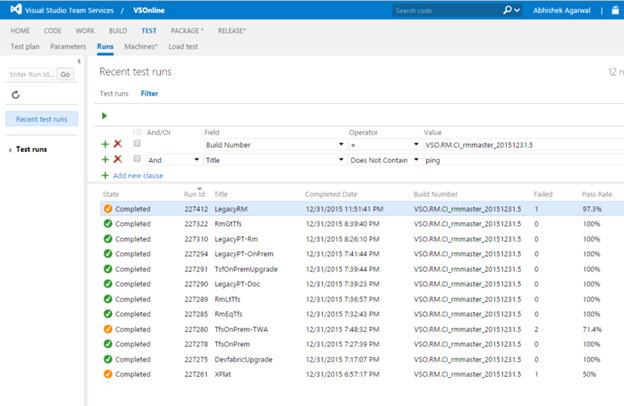624x406 pixels.
Task: Insert clause above Title row
Action: 105,160
